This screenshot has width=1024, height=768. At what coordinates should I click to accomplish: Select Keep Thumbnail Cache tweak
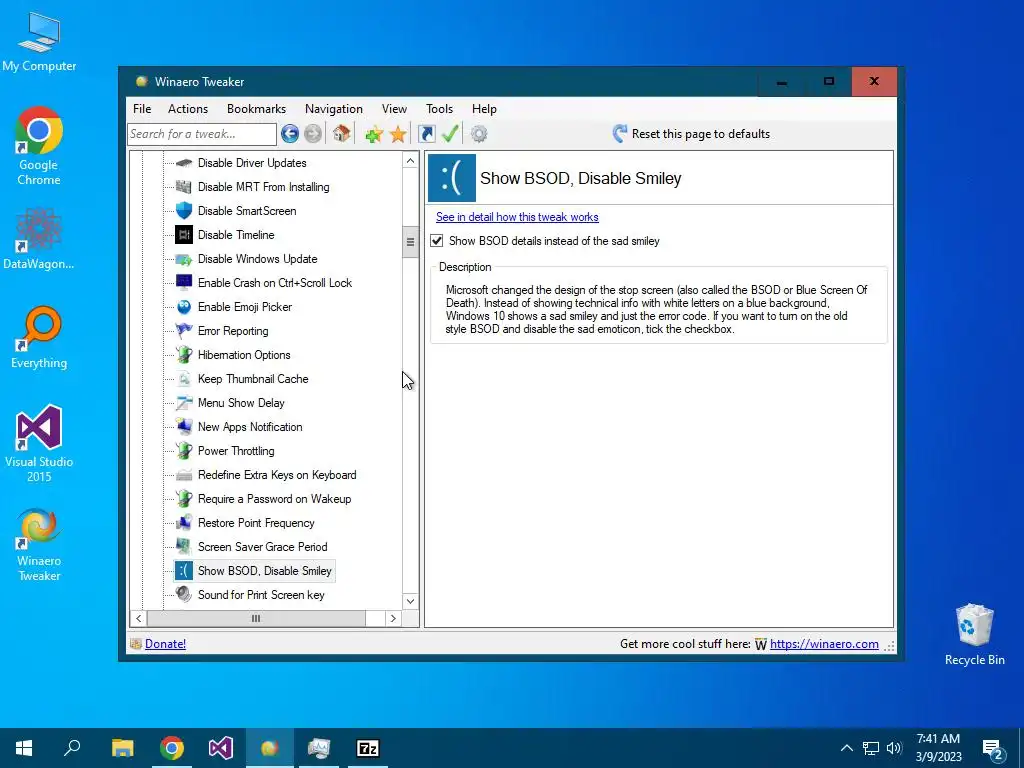click(253, 379)
